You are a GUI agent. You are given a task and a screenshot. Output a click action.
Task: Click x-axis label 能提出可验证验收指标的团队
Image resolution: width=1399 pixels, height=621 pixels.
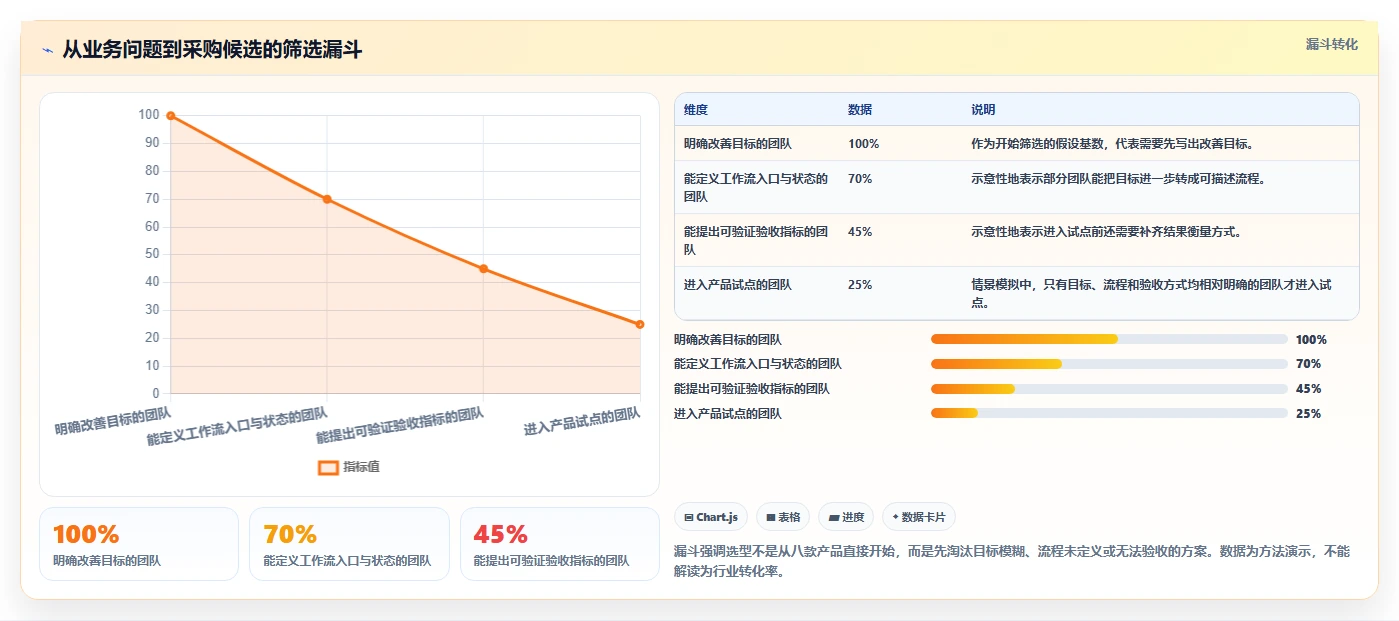(400, 425)
